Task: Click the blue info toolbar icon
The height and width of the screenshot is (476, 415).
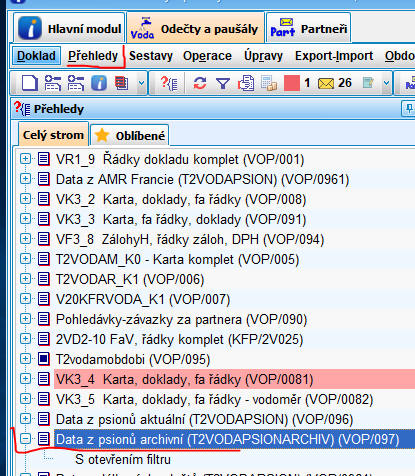Action: point(99,83)
